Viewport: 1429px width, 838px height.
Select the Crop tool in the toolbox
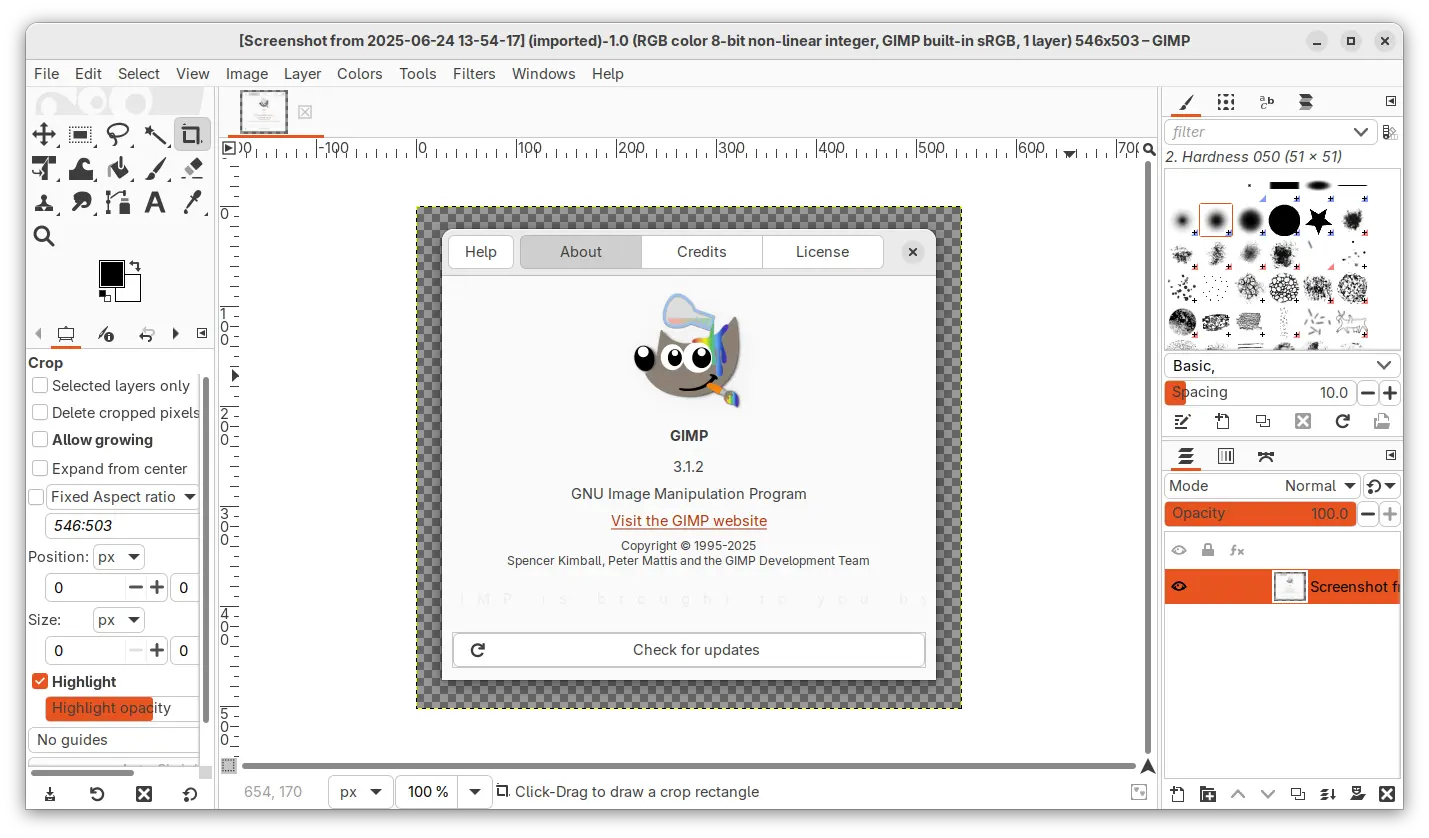192,134
